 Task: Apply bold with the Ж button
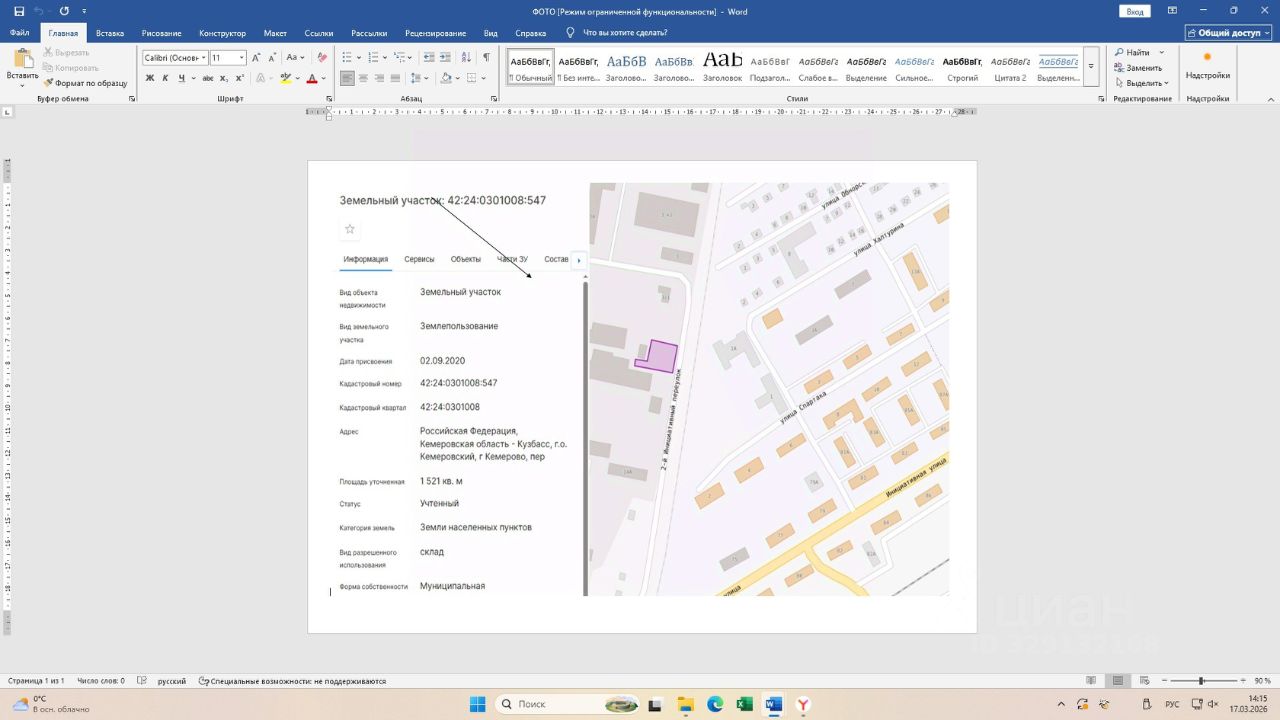(150, 78)
